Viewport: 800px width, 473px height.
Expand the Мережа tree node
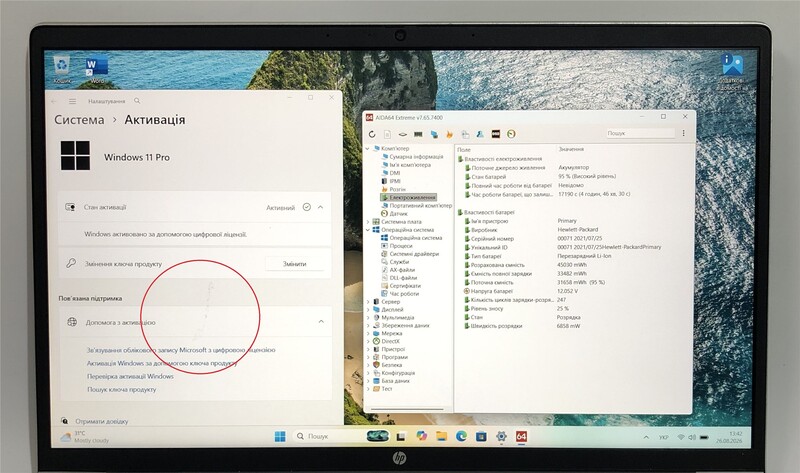tap(368, 333)
